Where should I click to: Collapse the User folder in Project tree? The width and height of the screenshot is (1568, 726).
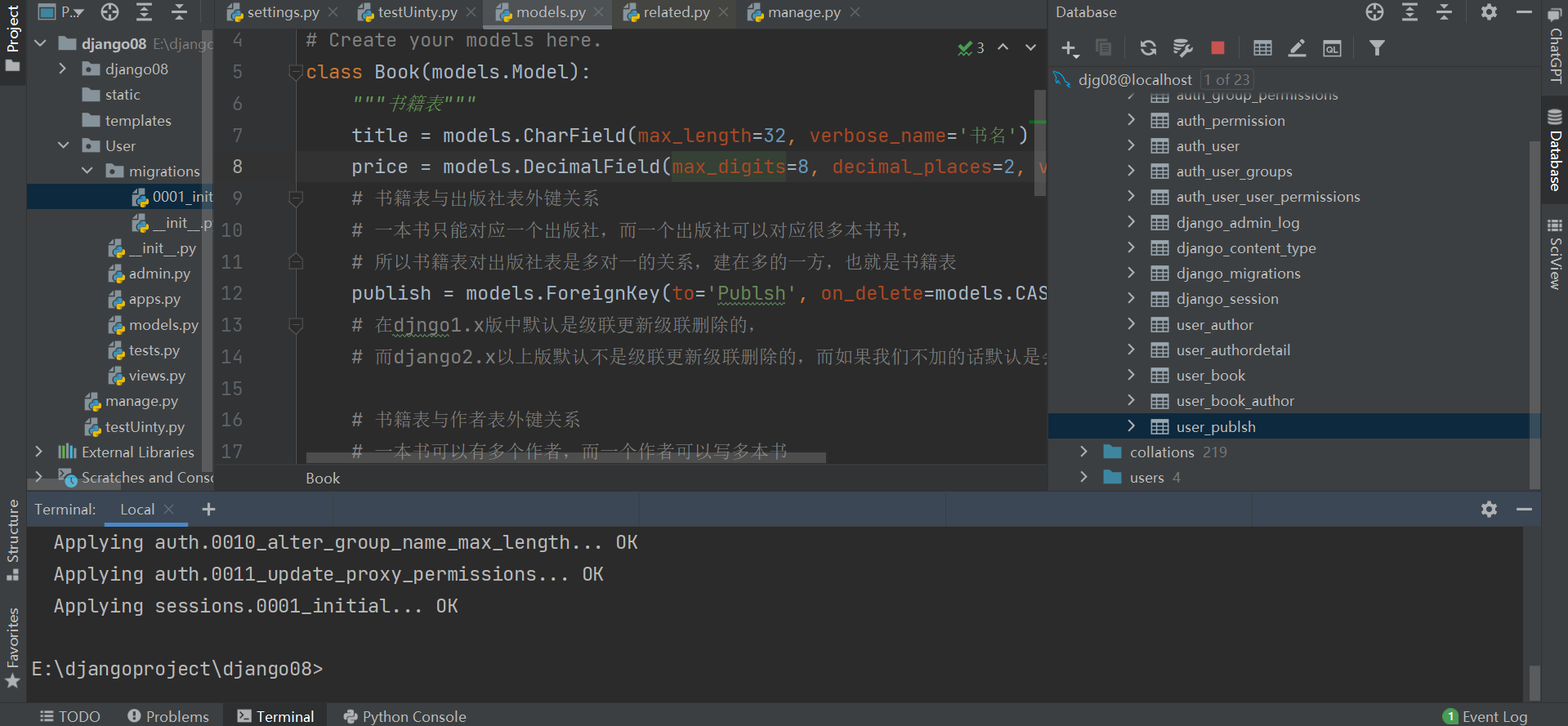[63, 145]
